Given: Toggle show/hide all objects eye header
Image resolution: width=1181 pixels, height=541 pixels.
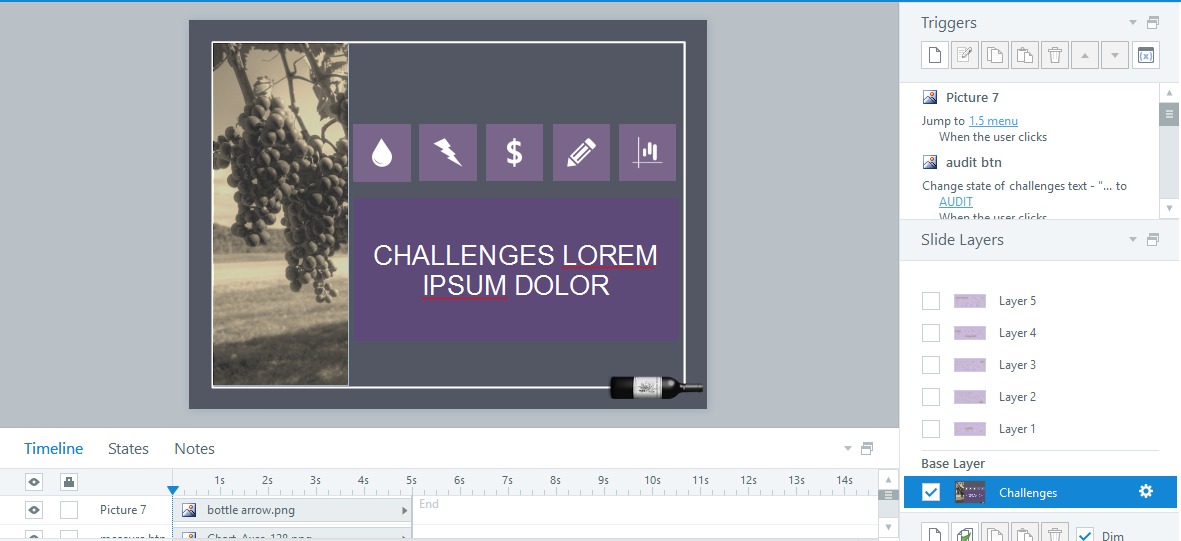Looking at the screenshot, I should click(x=34, y=481).
